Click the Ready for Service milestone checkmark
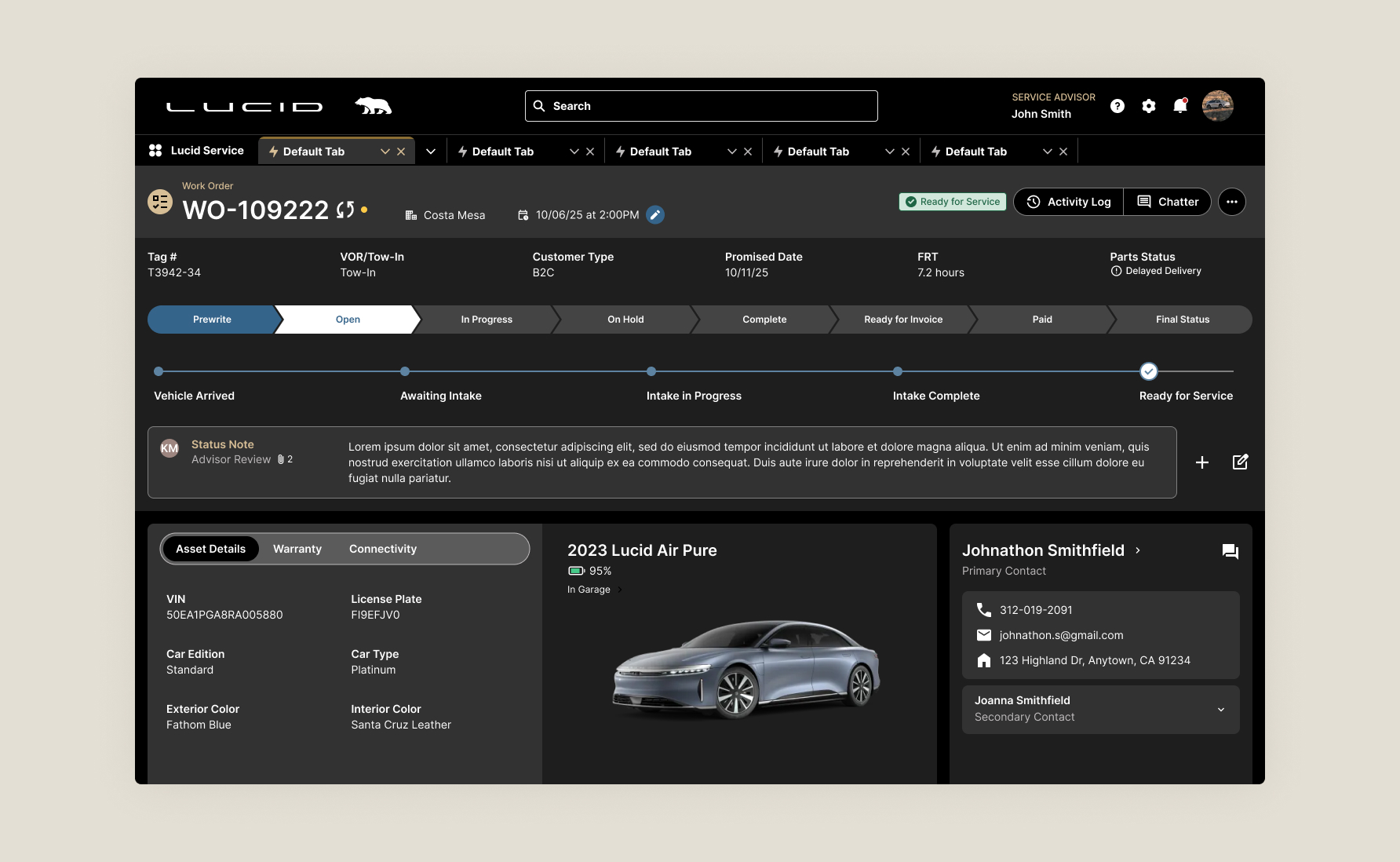This screenshot has height=862, width=1400. (1148, 371)
